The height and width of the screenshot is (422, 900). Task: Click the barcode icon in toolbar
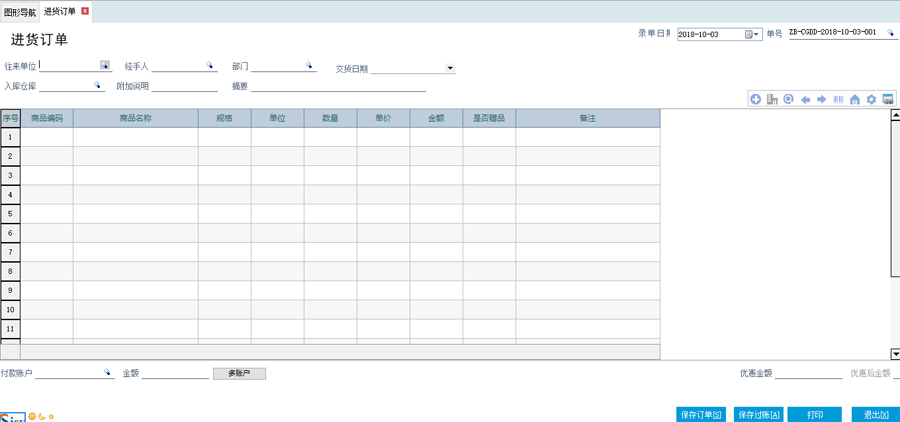[x=839, y=99]
